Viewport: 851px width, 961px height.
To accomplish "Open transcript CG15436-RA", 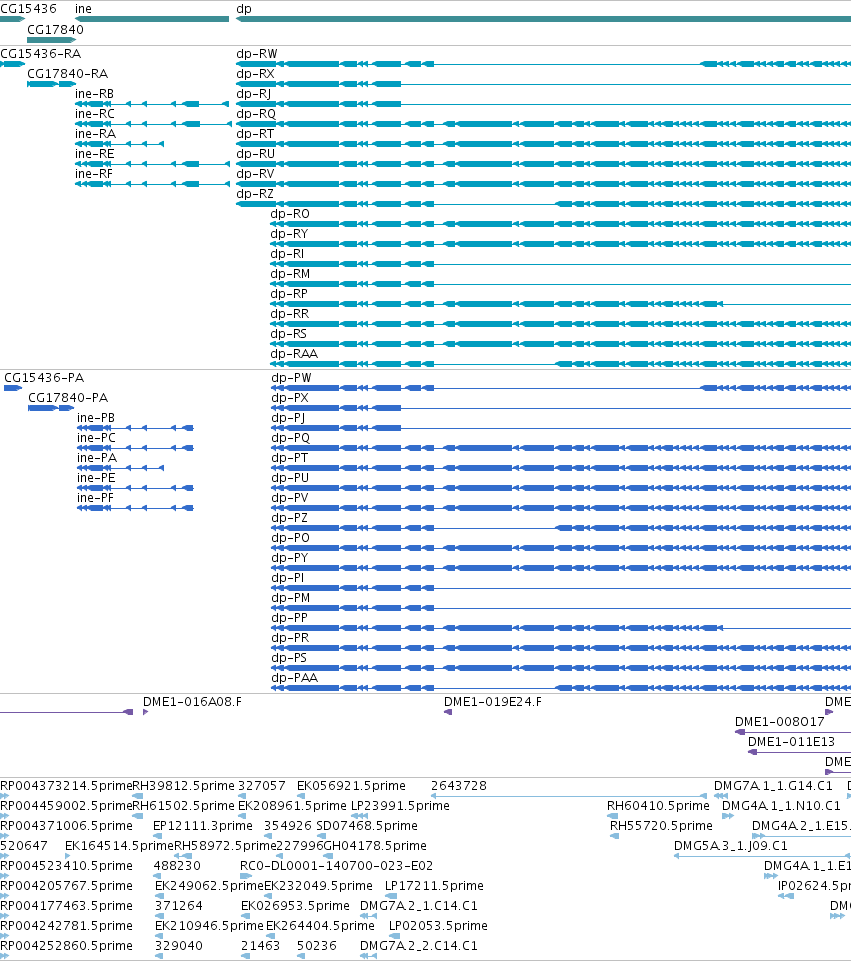I will coord(40,54).
